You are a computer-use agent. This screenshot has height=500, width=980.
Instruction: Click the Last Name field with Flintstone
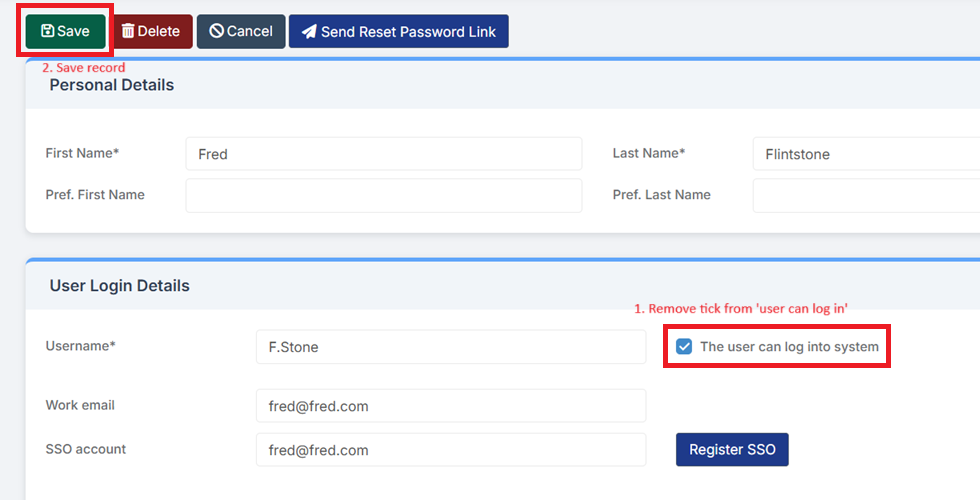(865, 154)
